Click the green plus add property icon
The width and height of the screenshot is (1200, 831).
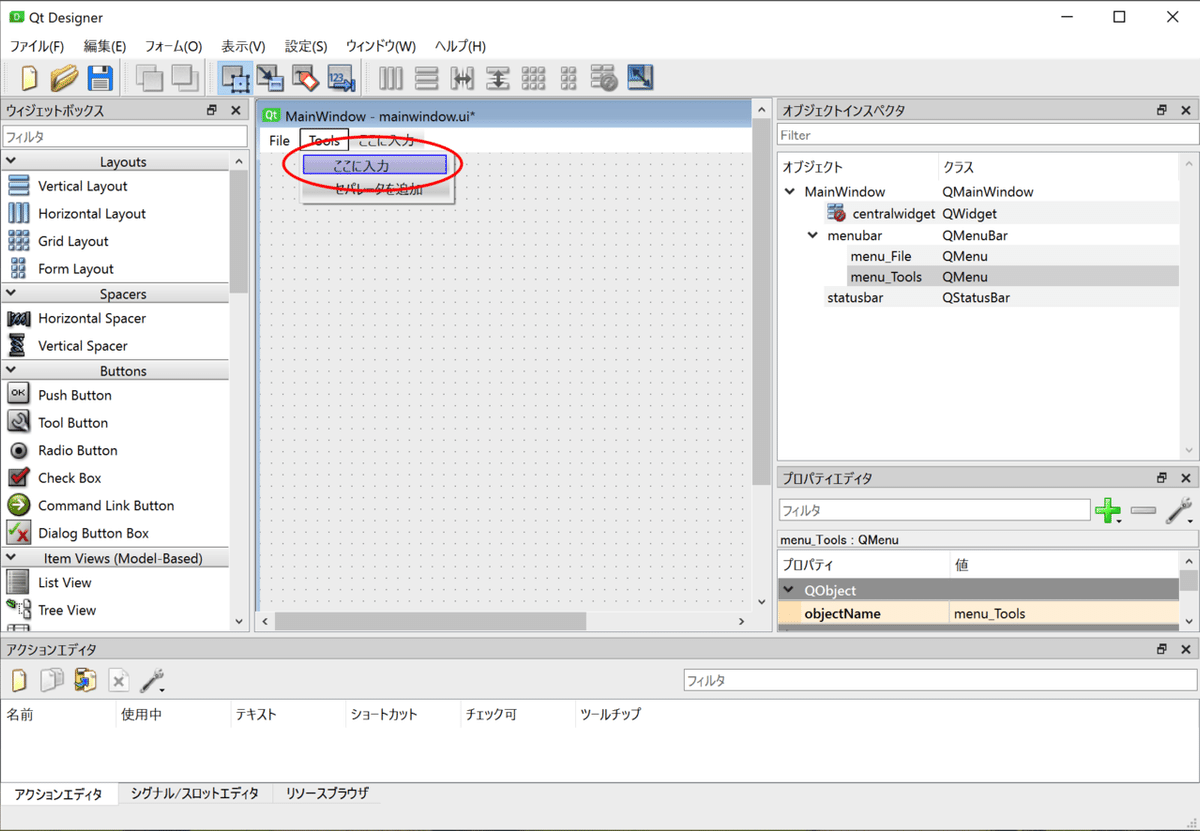pos(1108,510)
